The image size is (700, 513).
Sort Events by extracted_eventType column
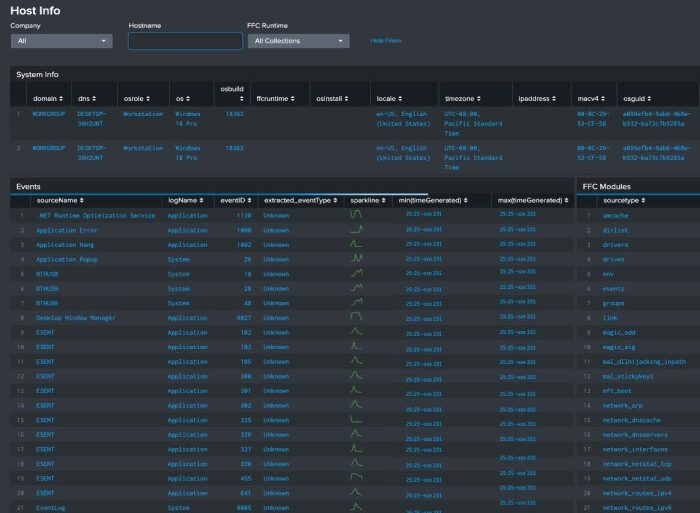(300, 200)
